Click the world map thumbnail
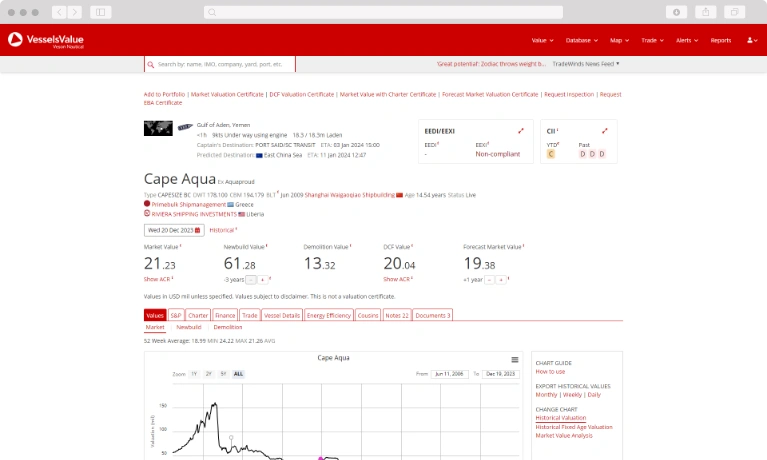This screenshot has height=460, width=767. click(x=158, y=128)
